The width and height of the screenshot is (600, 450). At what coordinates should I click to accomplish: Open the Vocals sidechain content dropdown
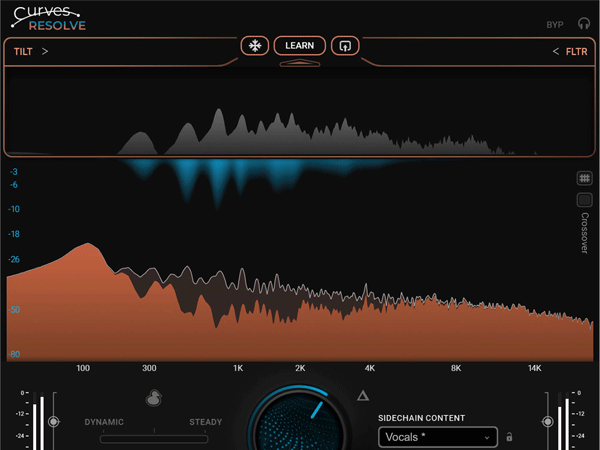pyautogui.click(x=438, y=437)
